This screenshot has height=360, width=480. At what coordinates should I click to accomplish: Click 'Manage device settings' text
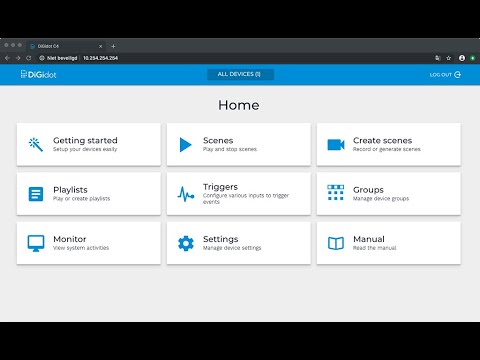pos(232,248)
